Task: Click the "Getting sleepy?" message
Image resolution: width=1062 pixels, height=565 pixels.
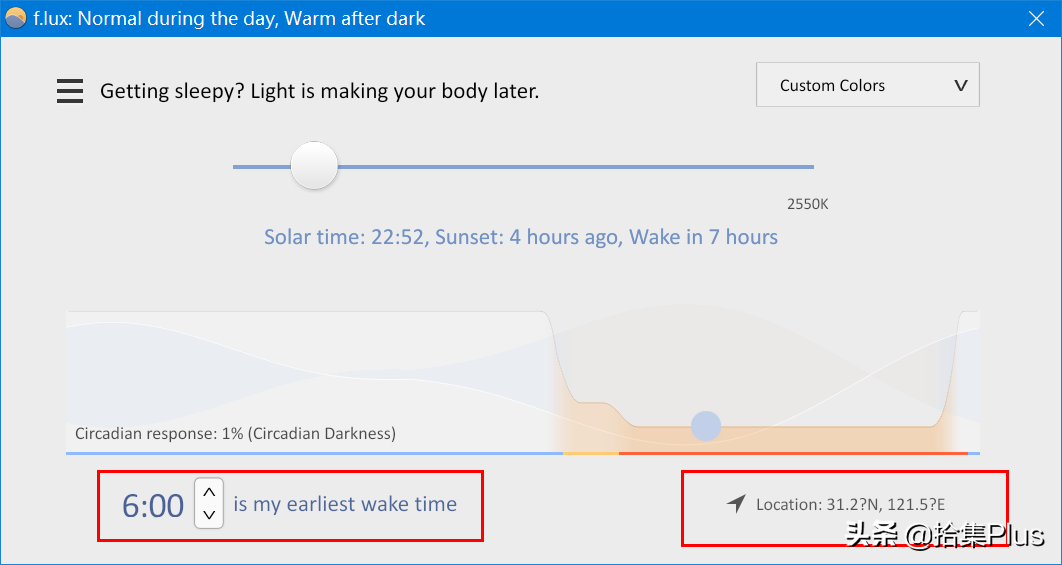Action: click(x=319, y=91)
